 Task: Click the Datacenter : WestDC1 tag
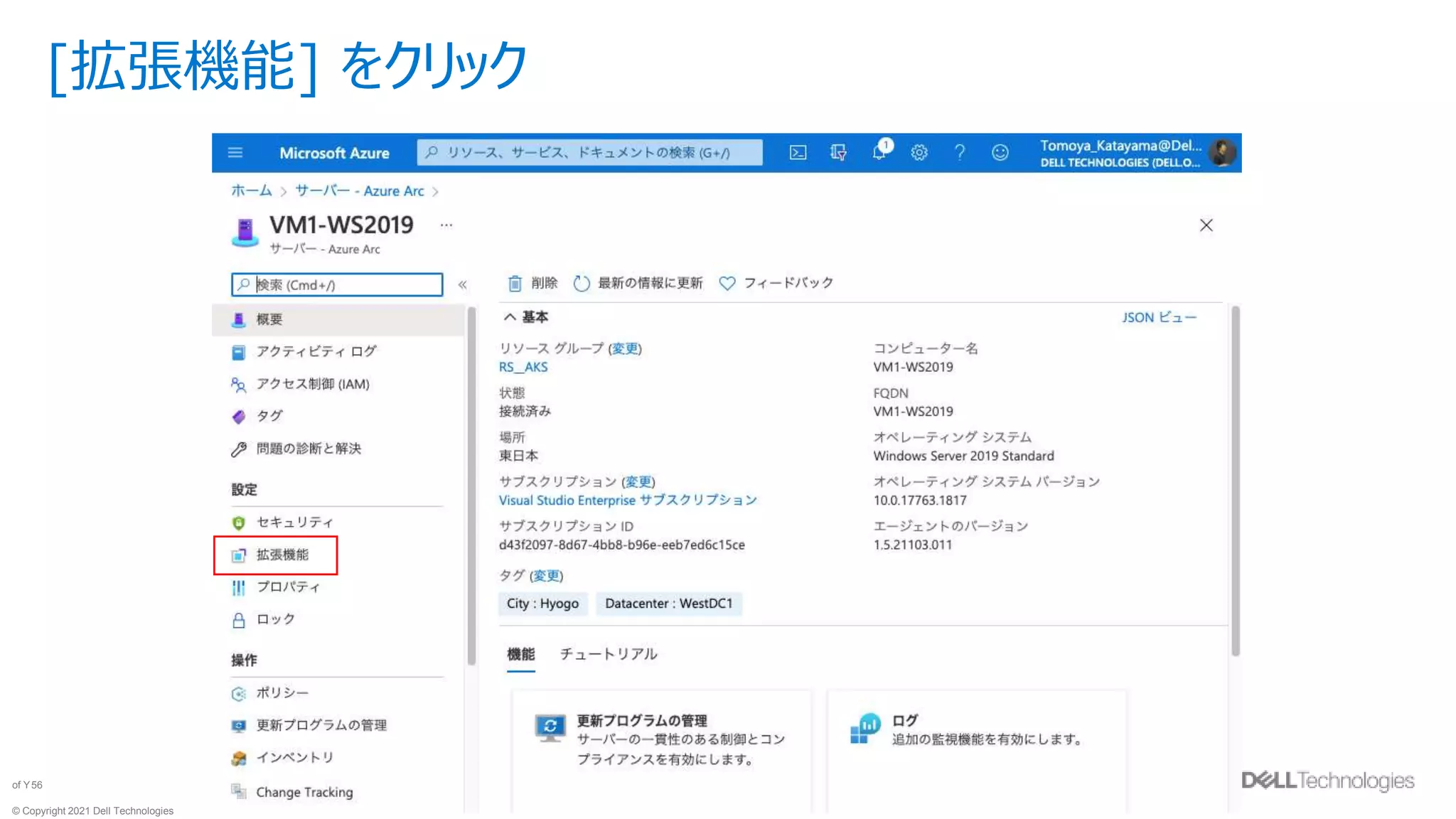pyautogui.click(x=669, y=604)
